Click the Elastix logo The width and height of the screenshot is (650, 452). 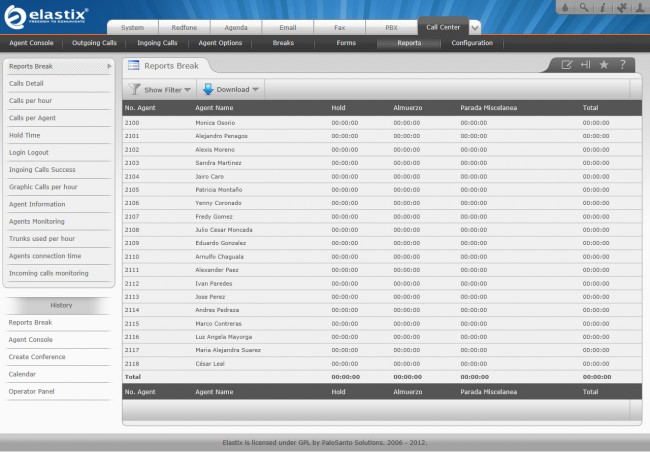click(x=46, y=16)
